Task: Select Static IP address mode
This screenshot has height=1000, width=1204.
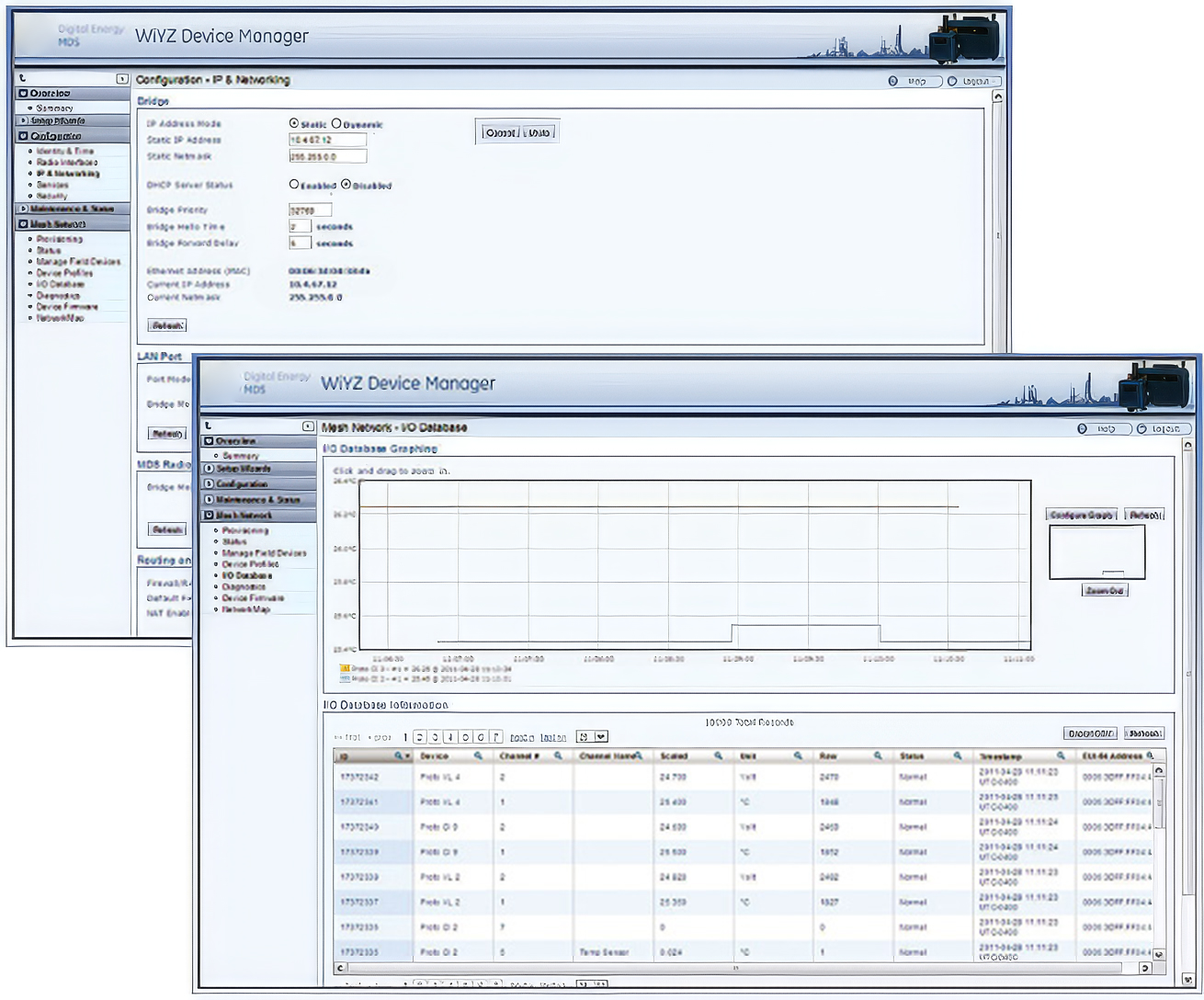Action: click(294, 123)
